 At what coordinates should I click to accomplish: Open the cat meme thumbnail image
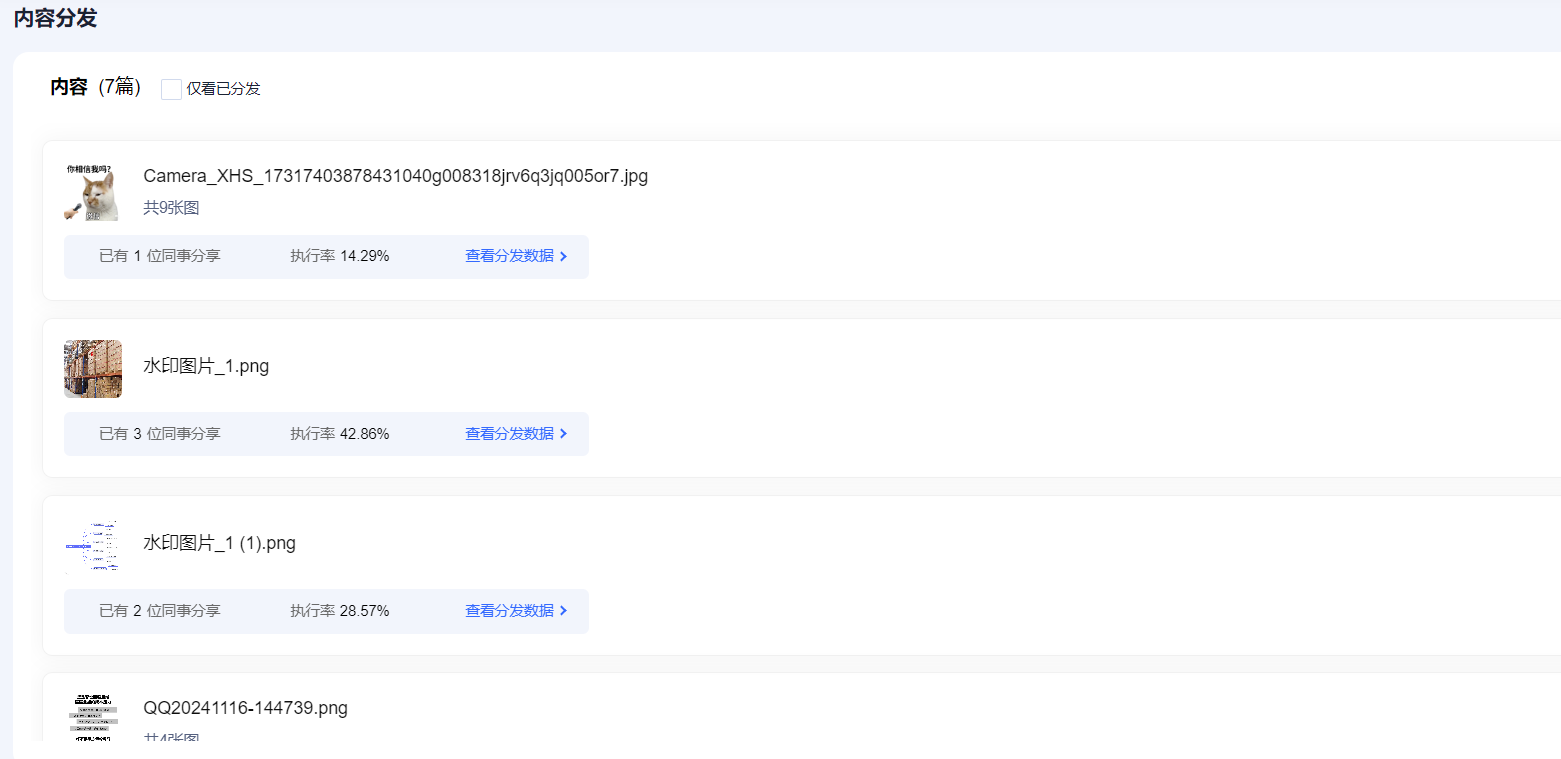click(x=92, y=192)
